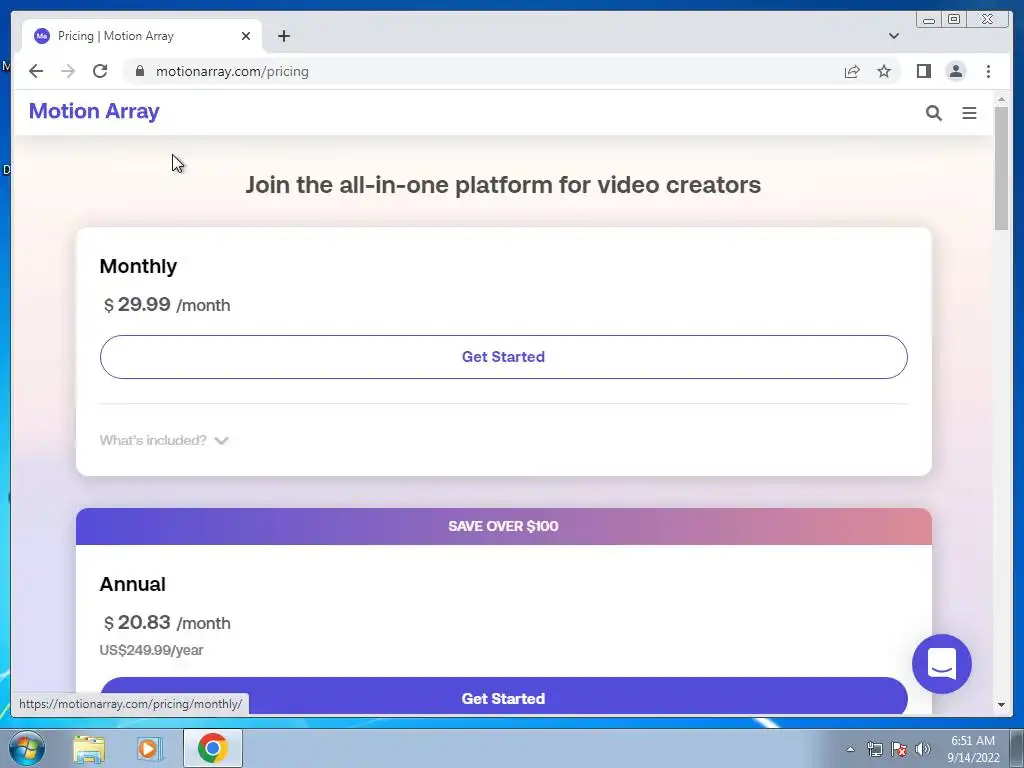Restore down the Chrome window
The width and height of the screenshot is (1024, 768).
954,20
